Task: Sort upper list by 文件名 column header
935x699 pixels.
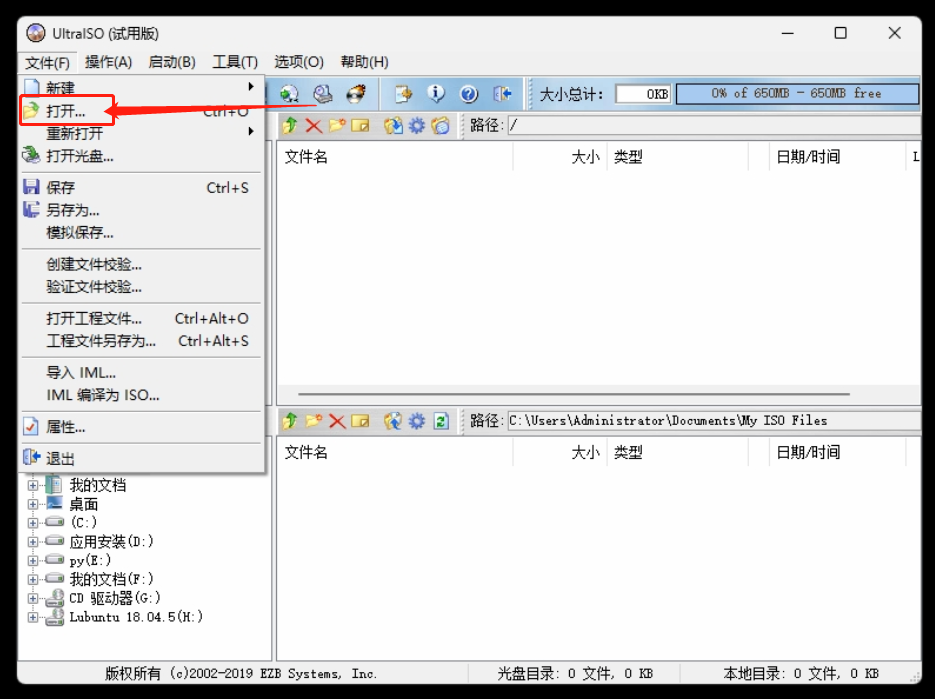Action: [x=395, y=157]
